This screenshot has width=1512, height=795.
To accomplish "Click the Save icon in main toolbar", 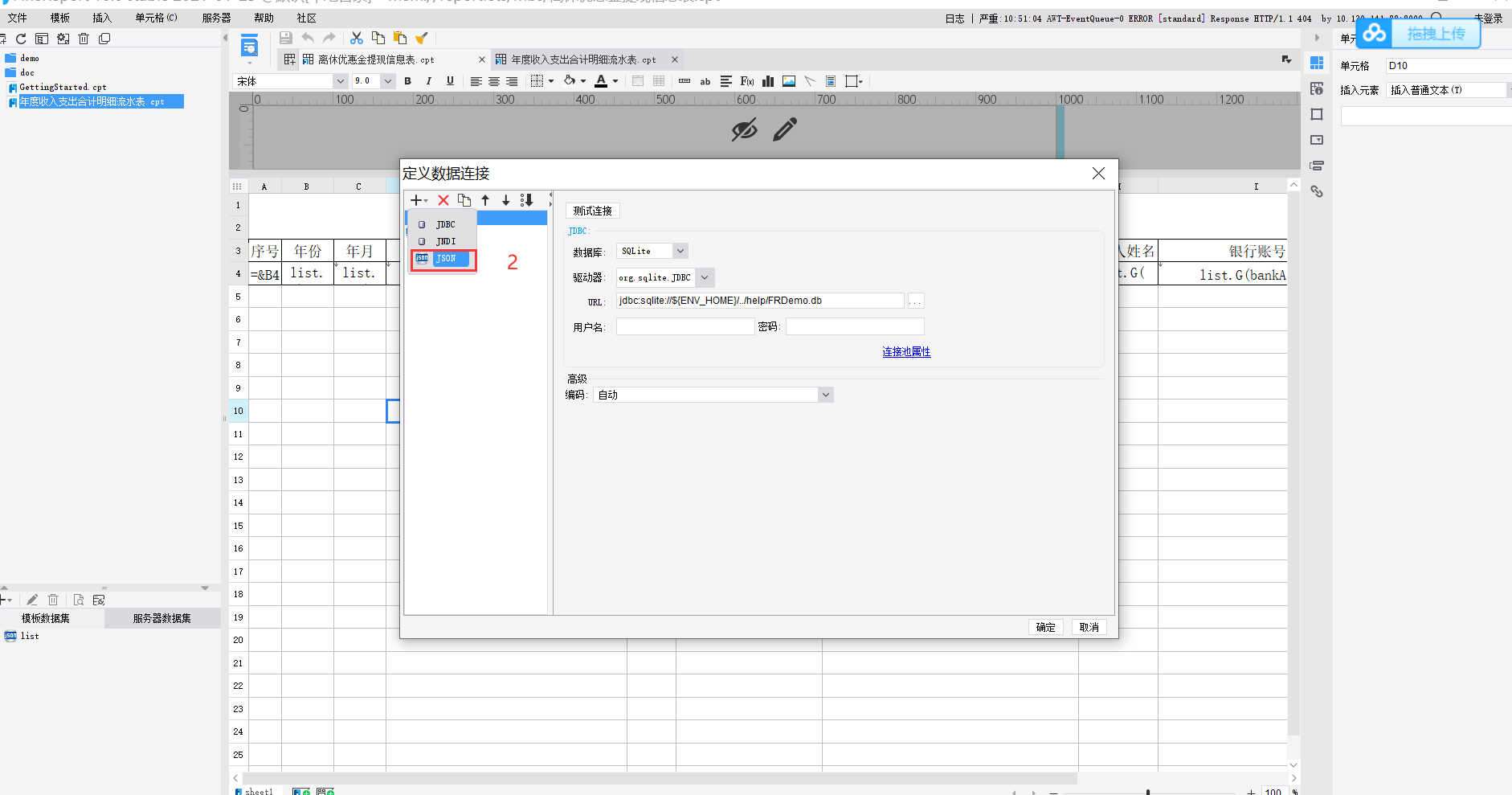I will [x=285, y=38].
